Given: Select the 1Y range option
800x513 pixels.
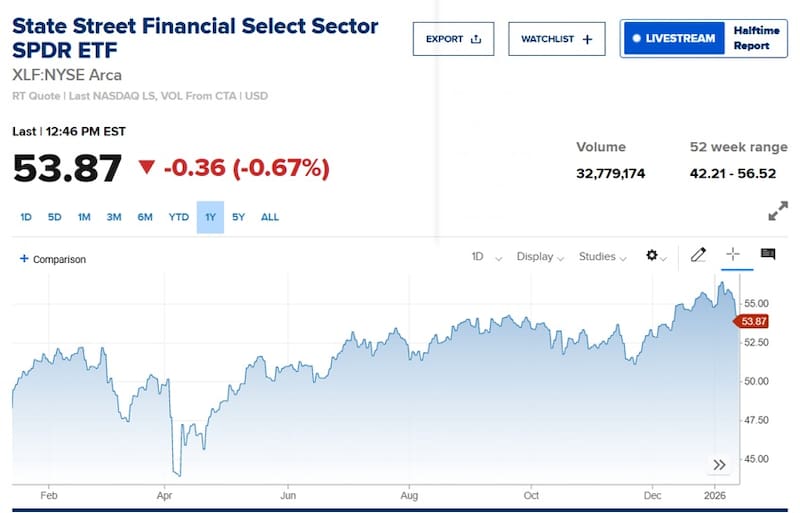Looking at the screenshot, I should (x=210, y=217).
